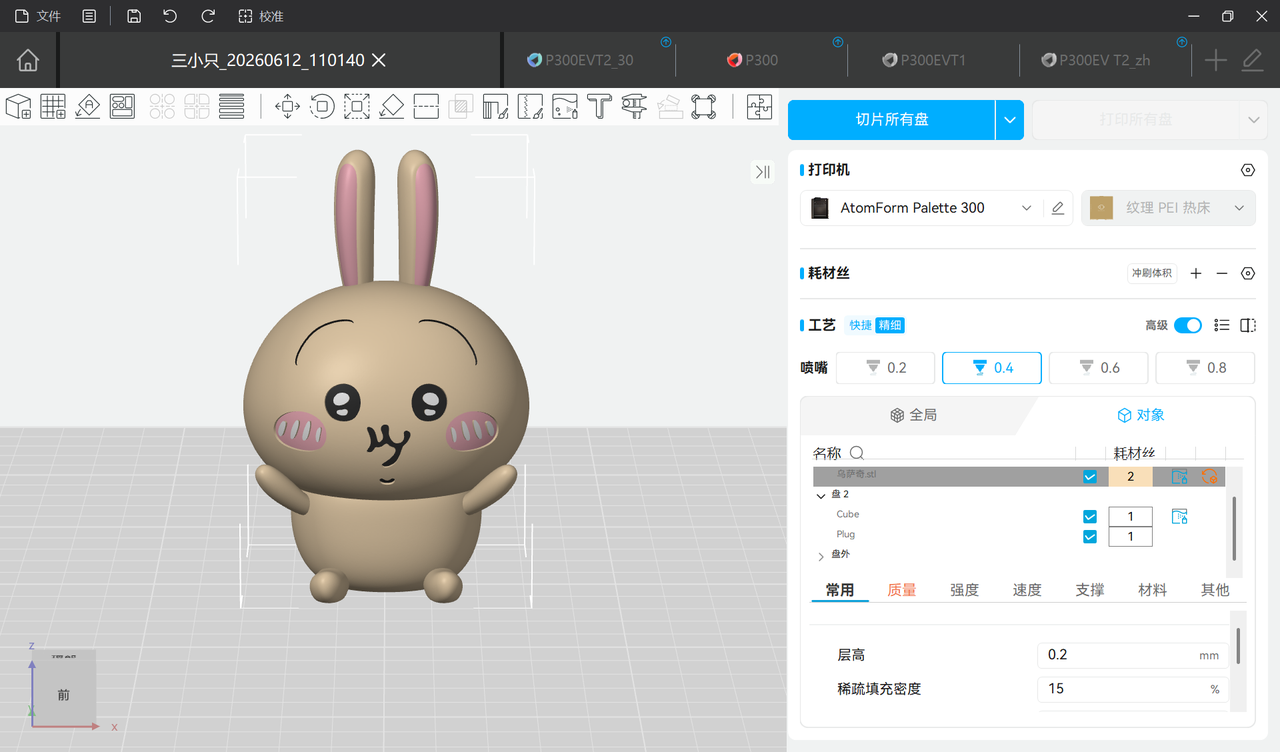Click the add-model cube icon

click(x=18, y=106)
